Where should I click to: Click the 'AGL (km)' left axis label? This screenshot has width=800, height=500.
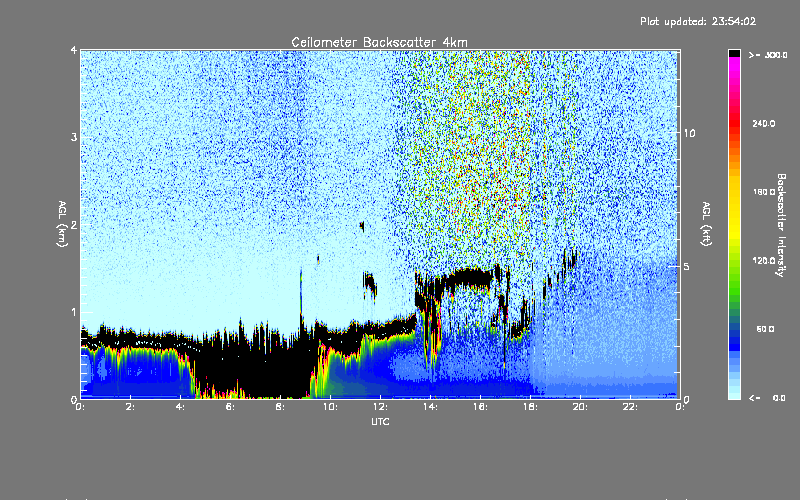coord(62,223)
